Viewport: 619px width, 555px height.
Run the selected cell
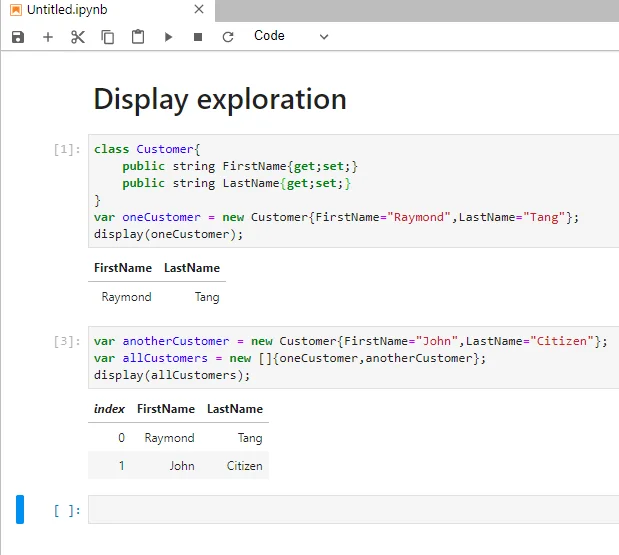pos(168,37)
